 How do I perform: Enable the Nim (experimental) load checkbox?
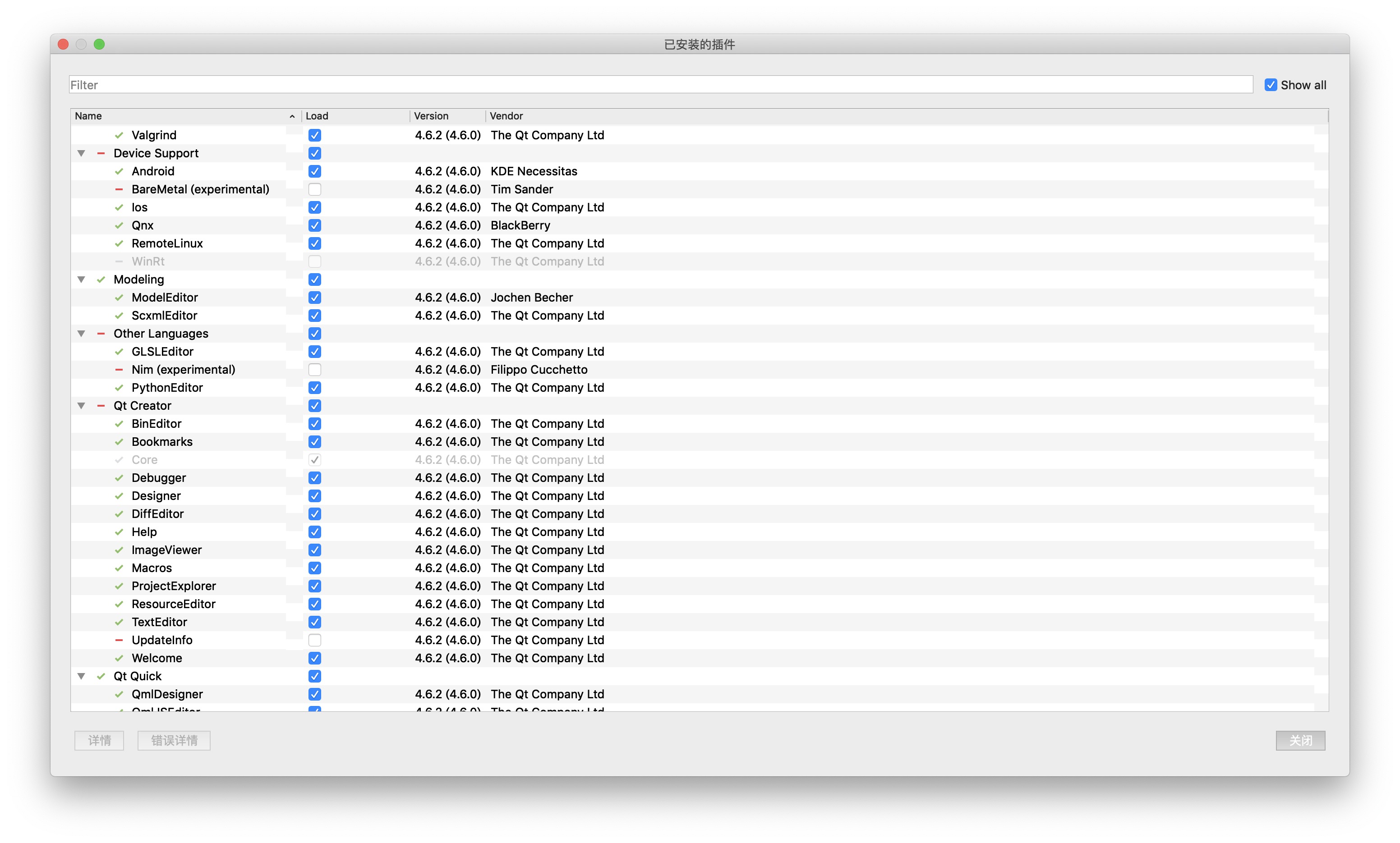315,370
